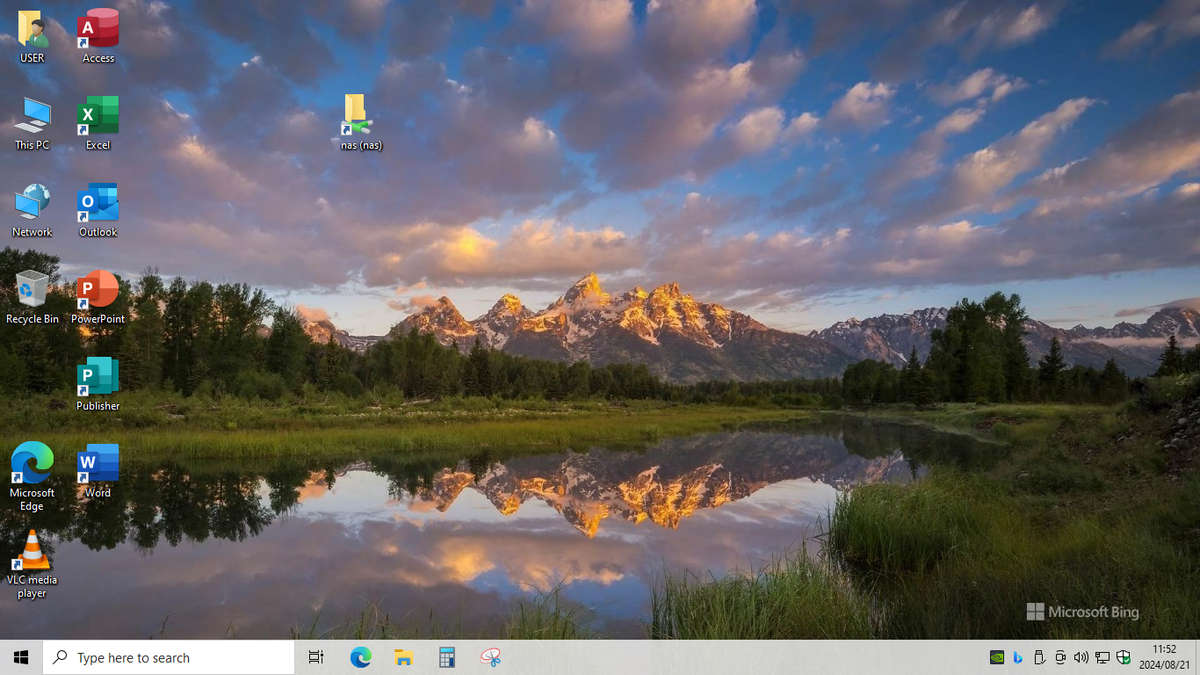Select the Microsoft Edge desktop shortcut
Image resolution: width=1200 pixels, height=675 pixels.
coord(32,464)
